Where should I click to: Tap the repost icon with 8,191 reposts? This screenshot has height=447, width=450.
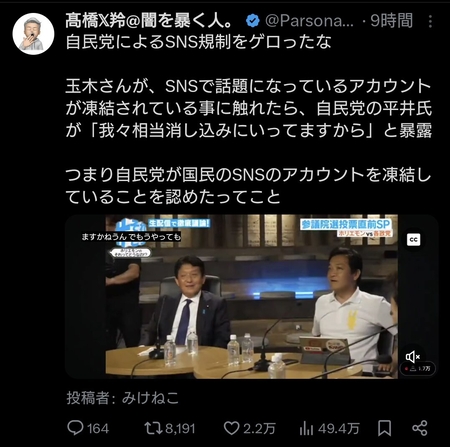153,428
